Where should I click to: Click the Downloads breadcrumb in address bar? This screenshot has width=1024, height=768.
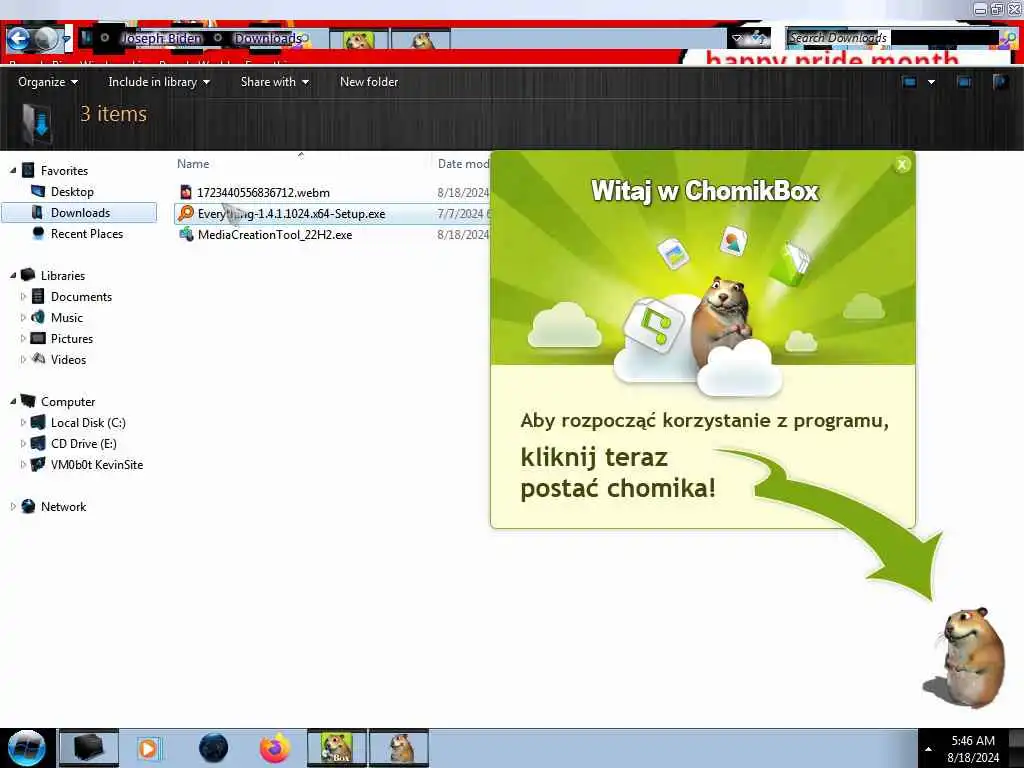click(x=268, y=39)
